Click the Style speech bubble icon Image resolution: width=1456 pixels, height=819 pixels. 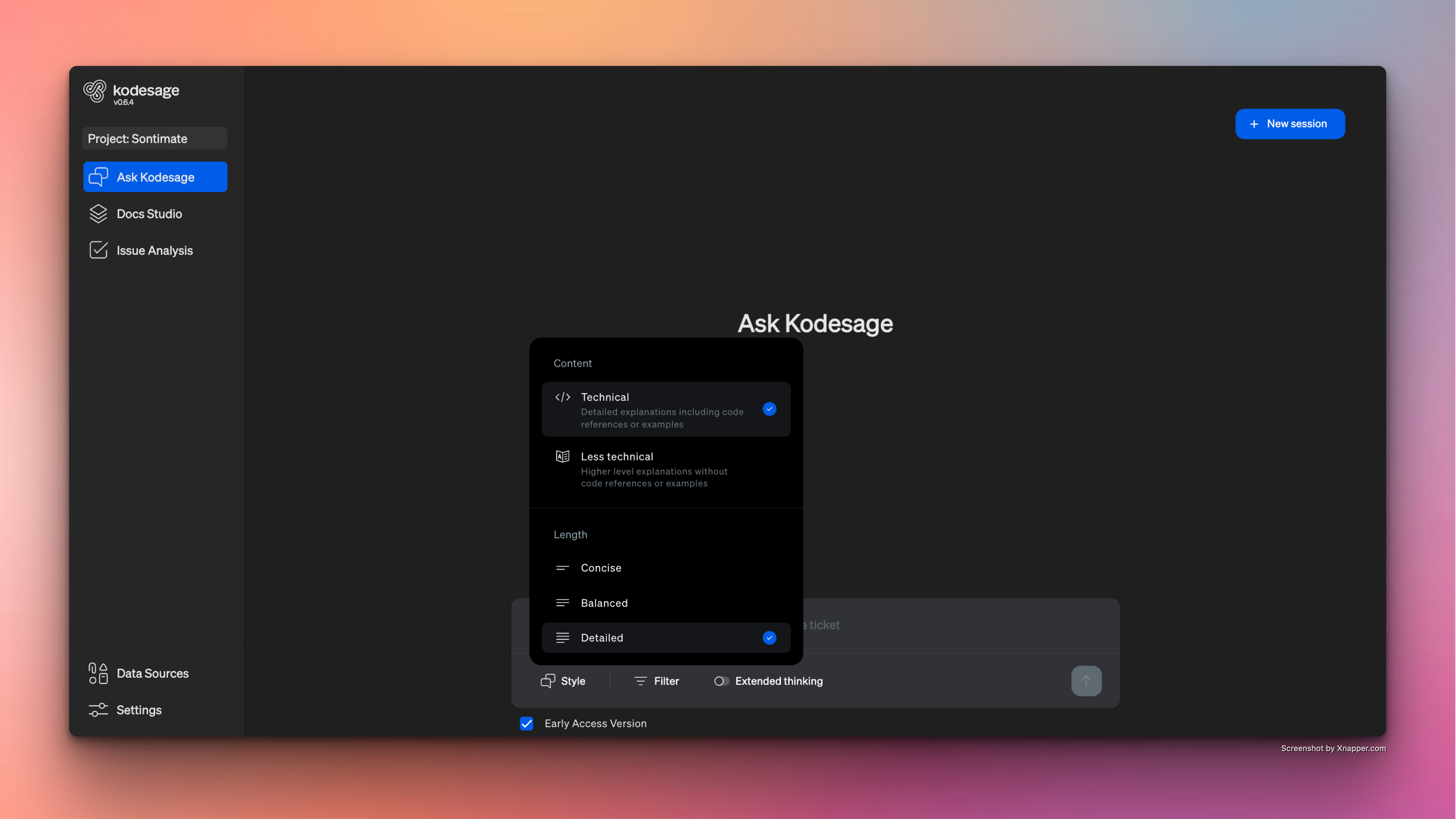pyautogui.click(x=548, y=681)
